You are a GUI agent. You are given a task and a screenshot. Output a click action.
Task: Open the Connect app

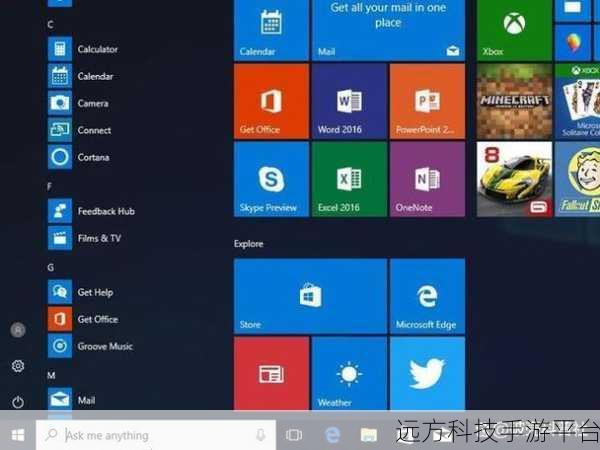click(80, 130)
